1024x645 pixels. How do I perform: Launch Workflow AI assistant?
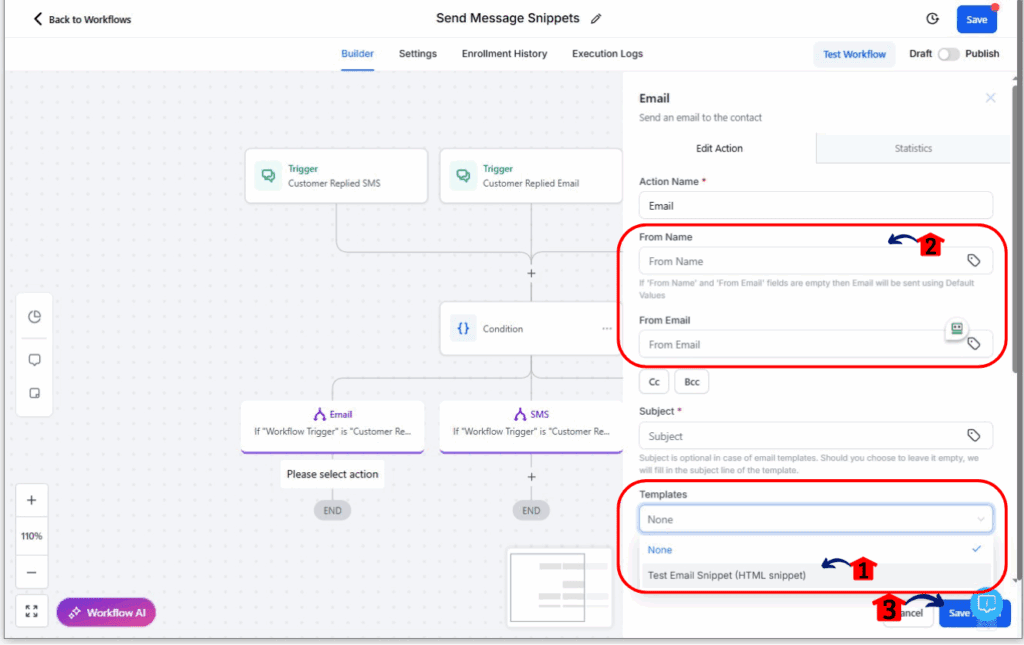point(106,612)
